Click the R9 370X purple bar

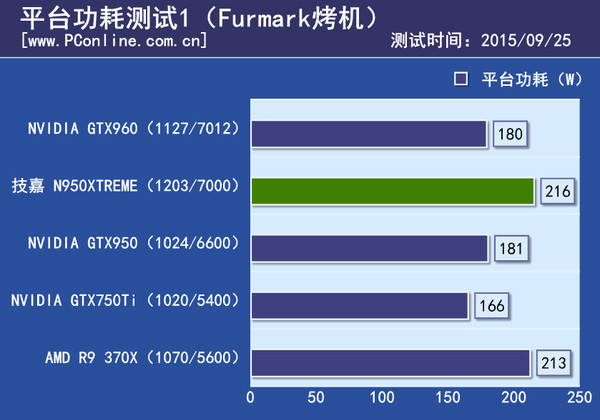tap(391, 363)
